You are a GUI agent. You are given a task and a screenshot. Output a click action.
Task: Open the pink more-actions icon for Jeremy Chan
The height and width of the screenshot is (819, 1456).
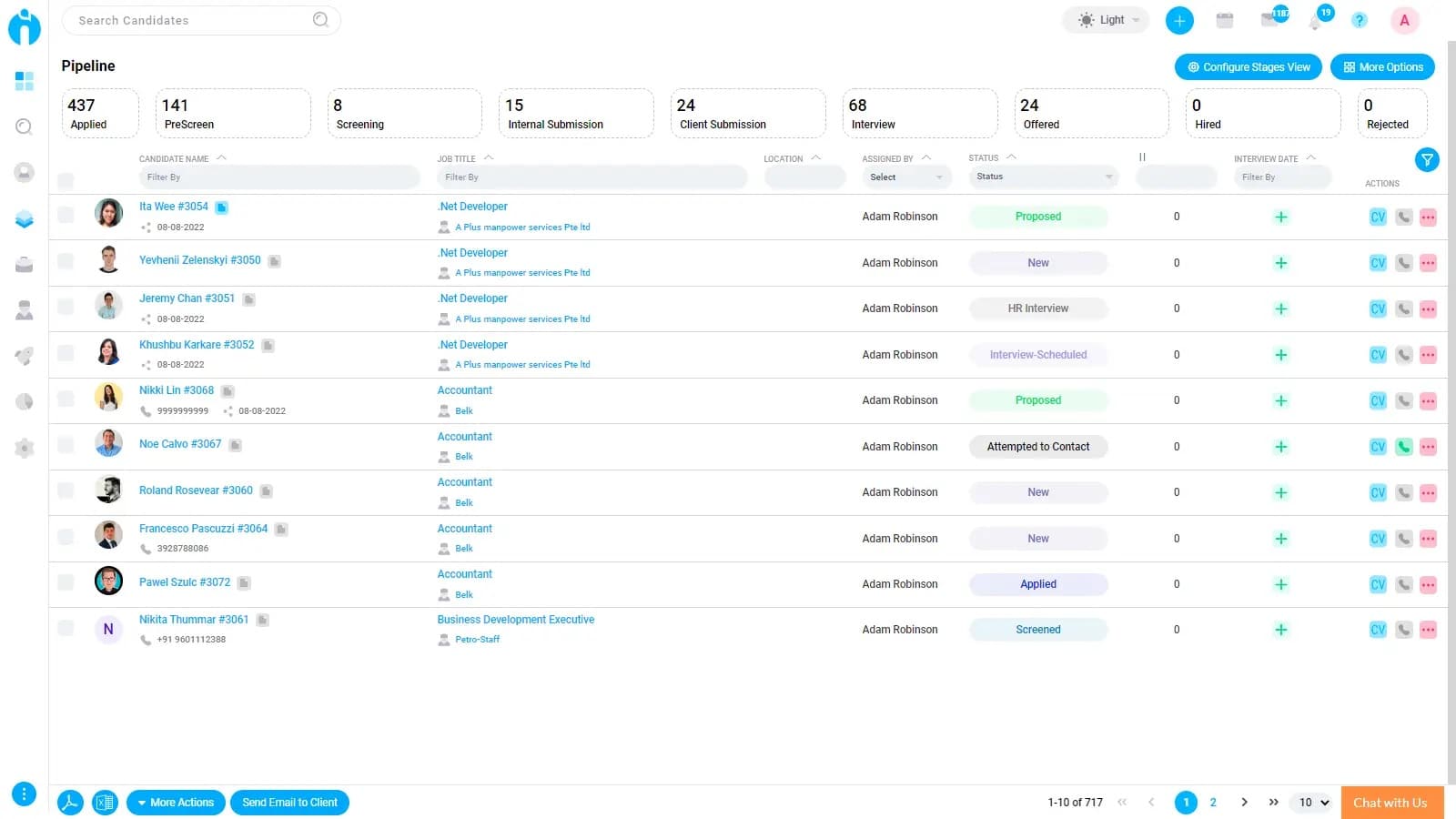(x=1428, y=309)
